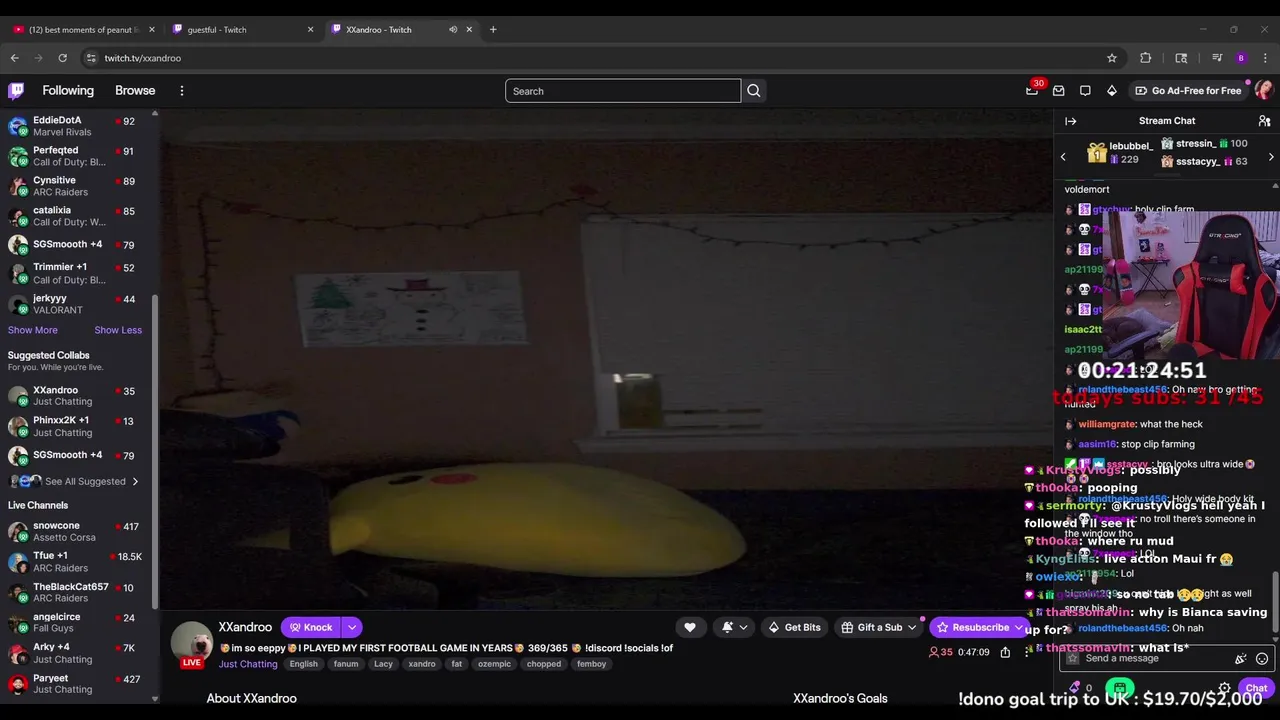Click the search magnifier button
1280x720 pixels.
click(x=754, y=91)
